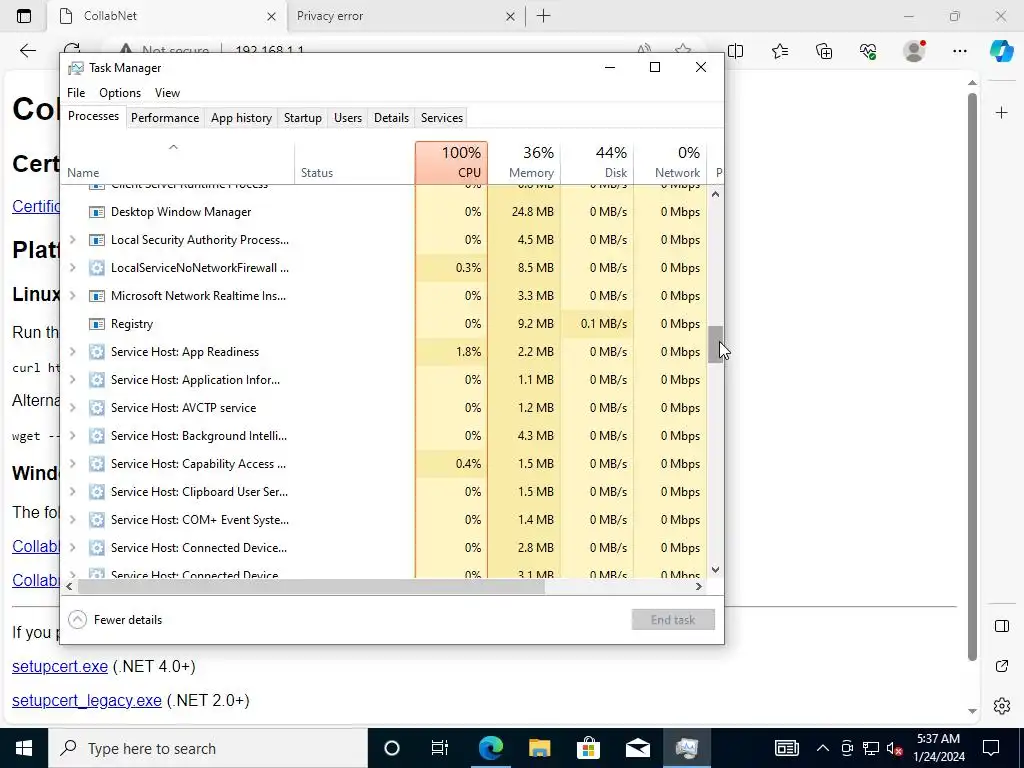Viewport: 1024px width, 768px height.
Task: Open the setupcert_legacy.exe link
Action: [86, 700]
